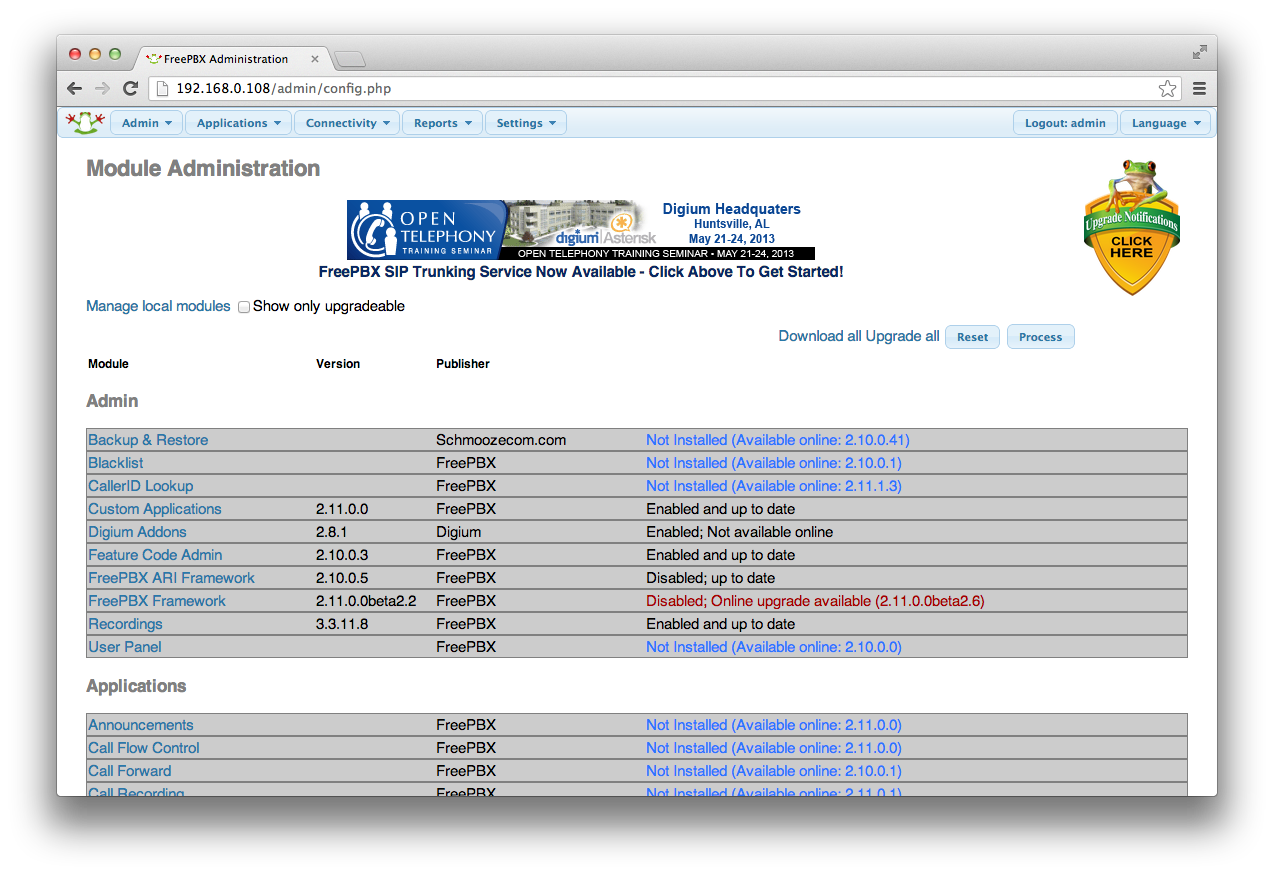This screenshot has height=875, width=1274.
Task: Click the address bar URL field
Action: pyautogui.click(x=665, y=88)
